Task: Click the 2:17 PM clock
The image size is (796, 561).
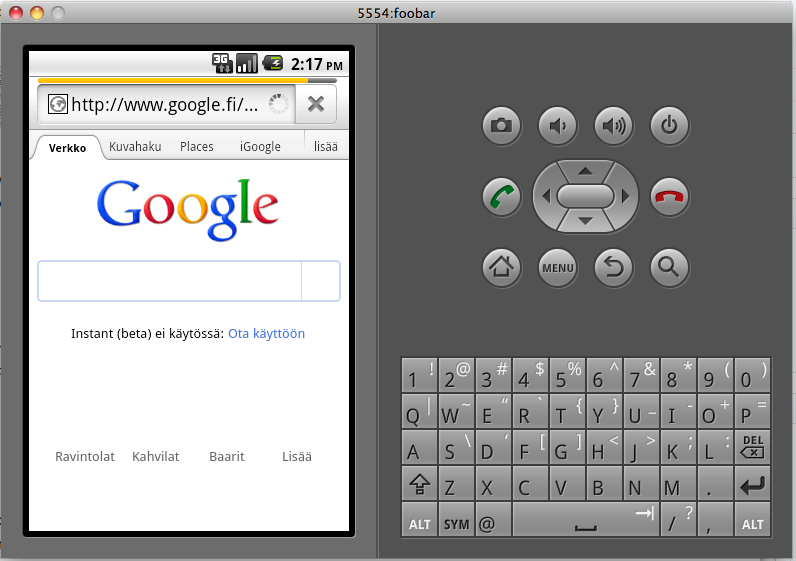Action: click(316, 64)
